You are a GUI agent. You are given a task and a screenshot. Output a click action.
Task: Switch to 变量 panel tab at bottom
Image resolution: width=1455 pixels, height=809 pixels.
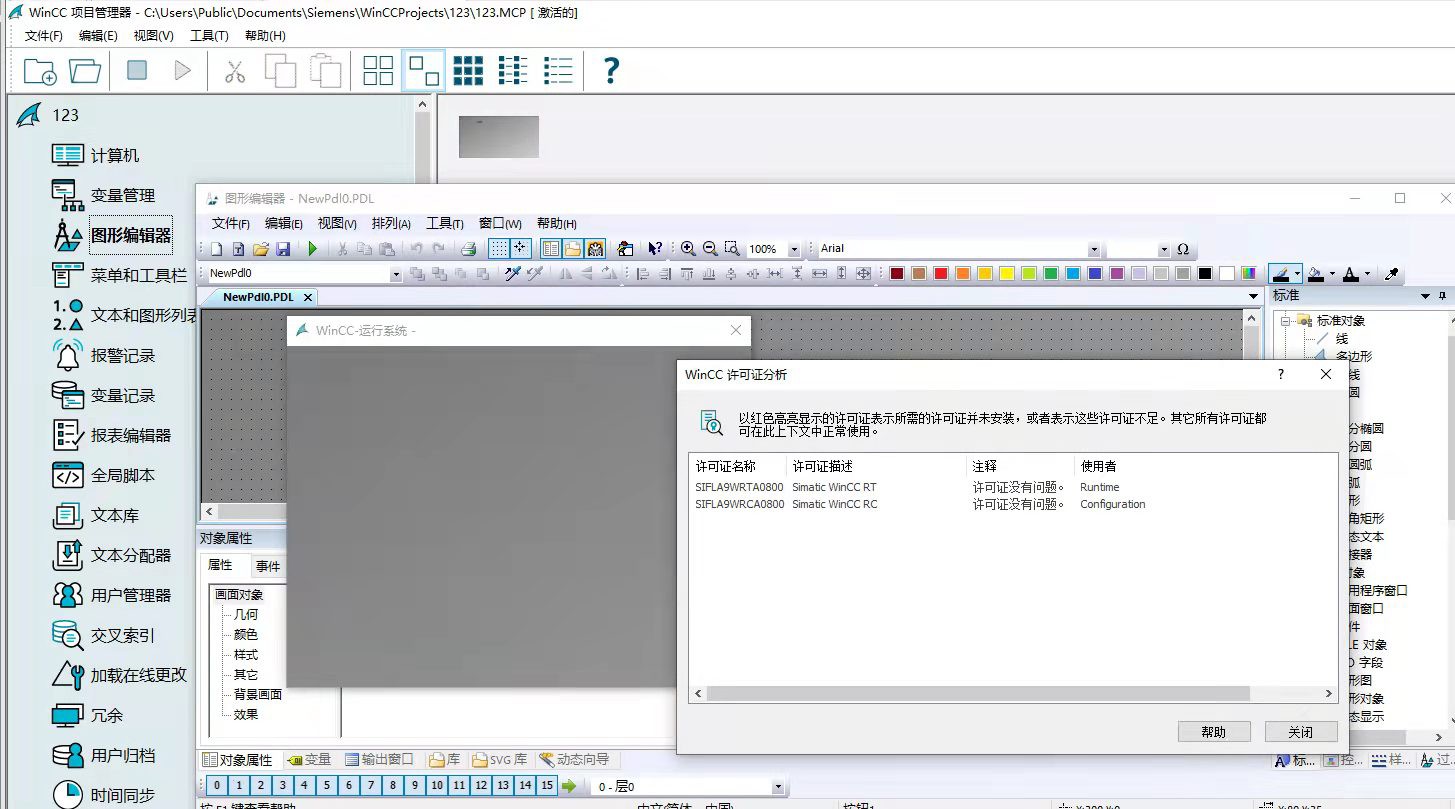point(309,760)
